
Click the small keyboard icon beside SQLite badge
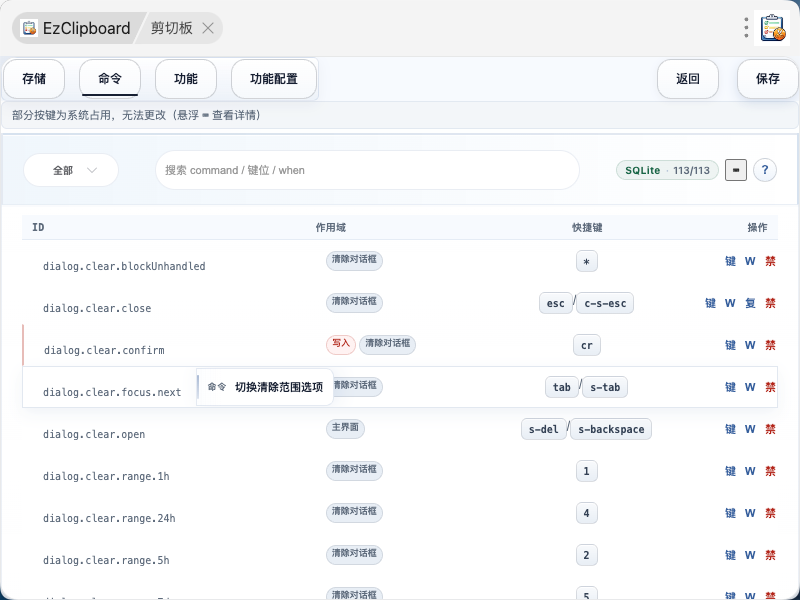point(736,170)
